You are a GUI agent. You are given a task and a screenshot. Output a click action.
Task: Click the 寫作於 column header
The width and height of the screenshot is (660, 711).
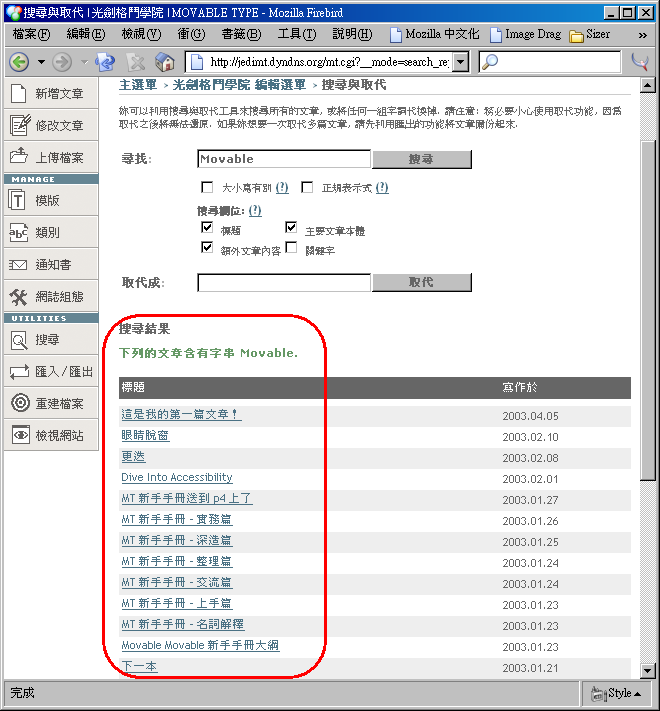[520, 387]
